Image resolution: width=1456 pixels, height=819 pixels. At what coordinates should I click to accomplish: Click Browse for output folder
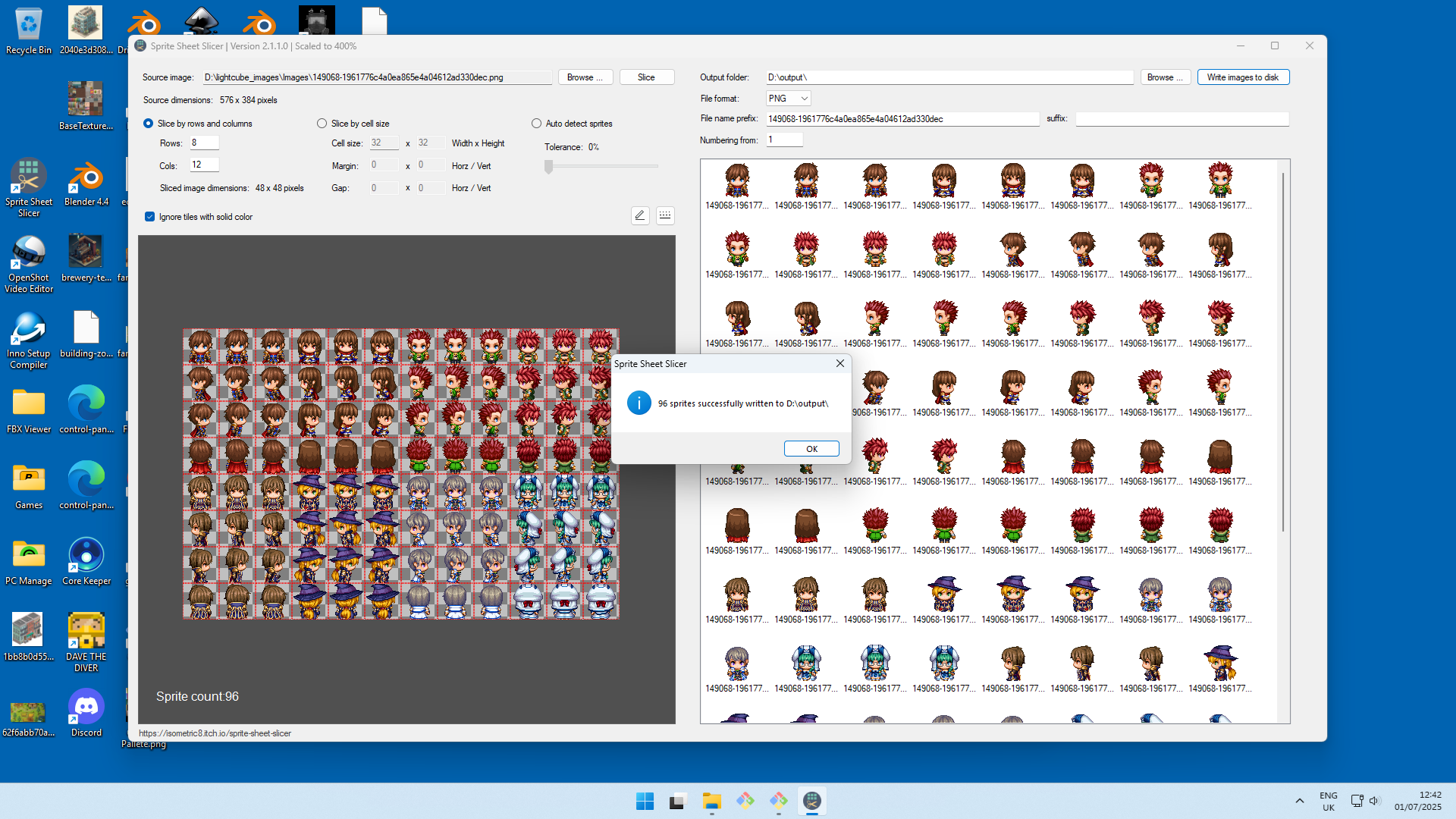tap(1166, 77)
